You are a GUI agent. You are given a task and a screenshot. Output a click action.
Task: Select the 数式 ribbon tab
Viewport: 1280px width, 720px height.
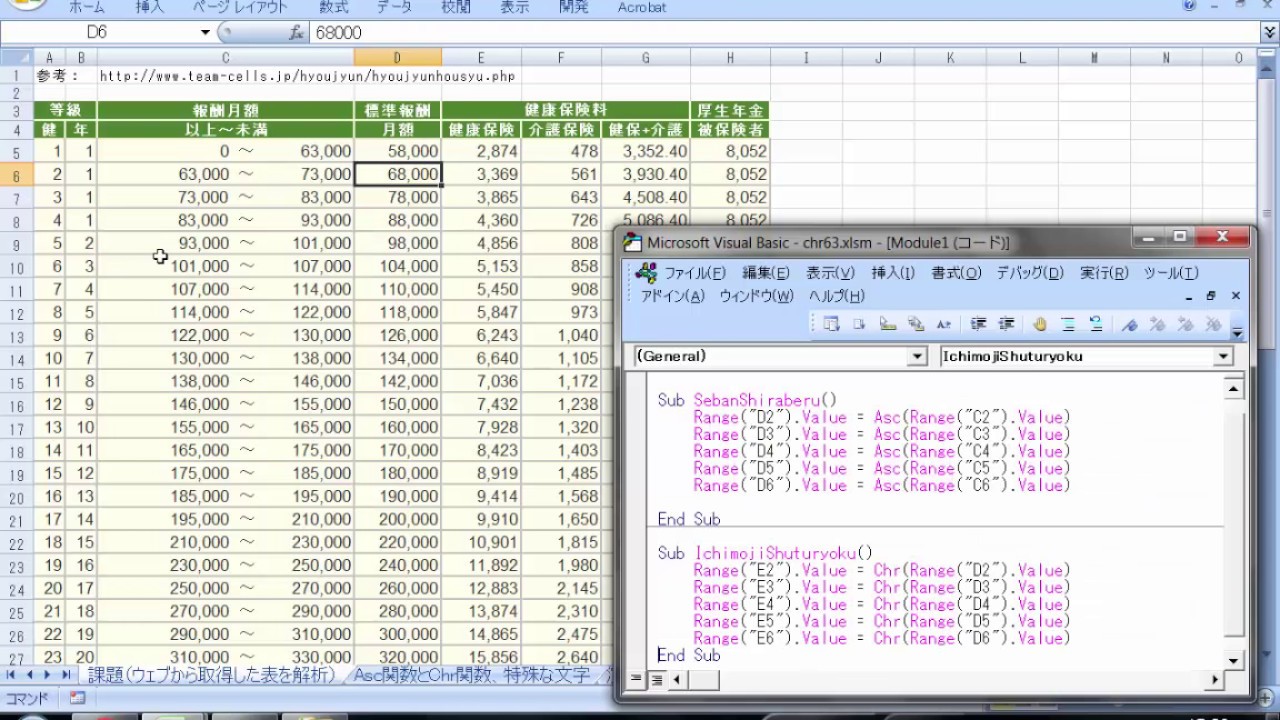[x=334, y=7]
